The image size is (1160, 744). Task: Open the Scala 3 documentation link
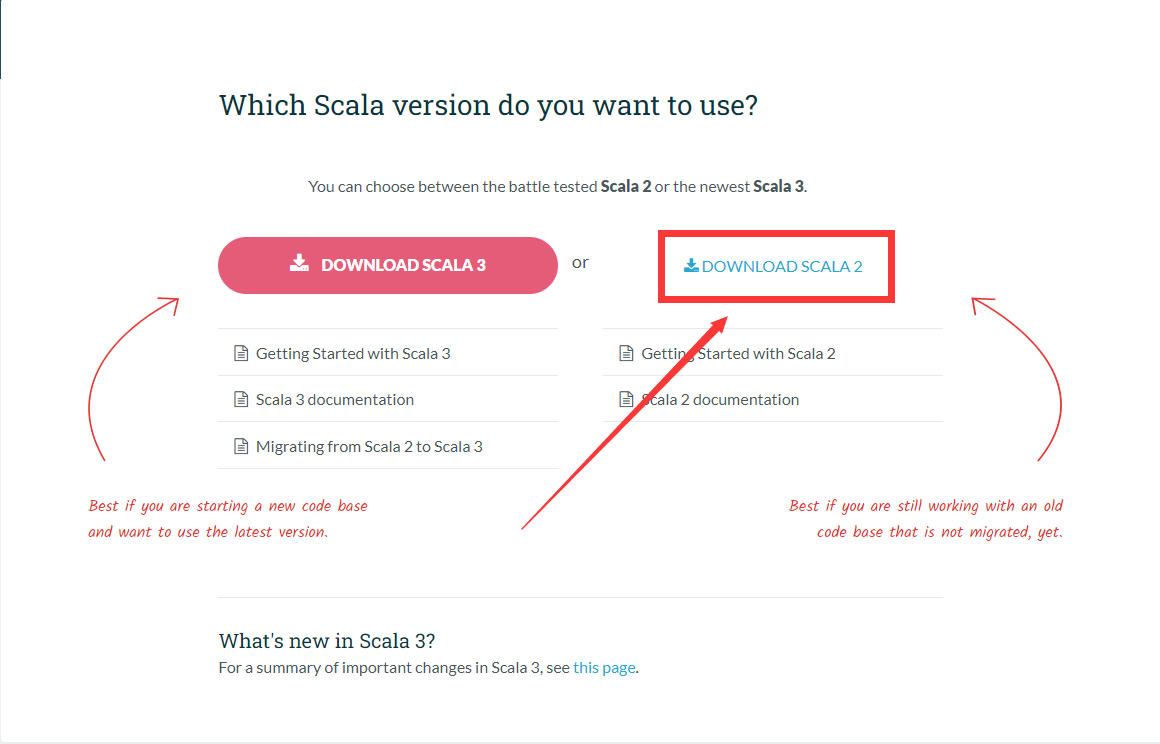(x=335, y=399)
